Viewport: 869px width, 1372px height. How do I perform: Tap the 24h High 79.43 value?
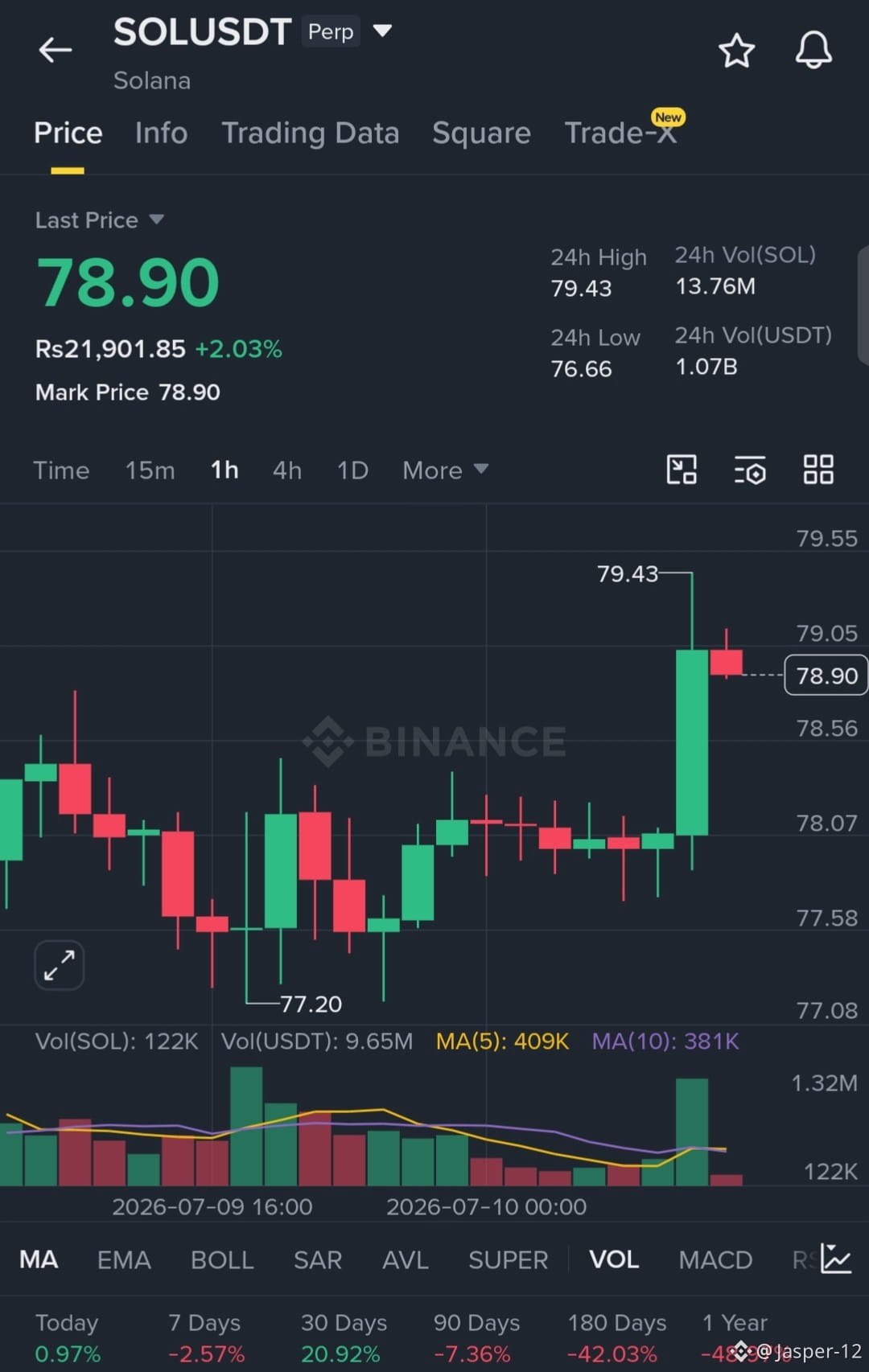pos(581,288)
